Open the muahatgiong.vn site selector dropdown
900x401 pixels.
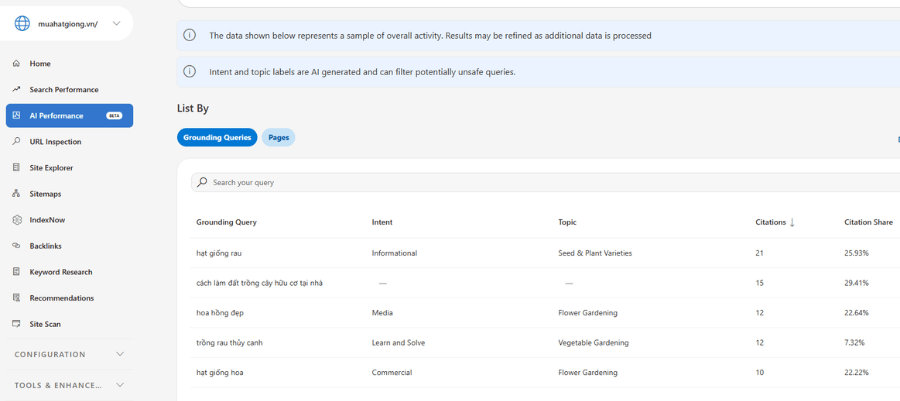pos(117,24)
